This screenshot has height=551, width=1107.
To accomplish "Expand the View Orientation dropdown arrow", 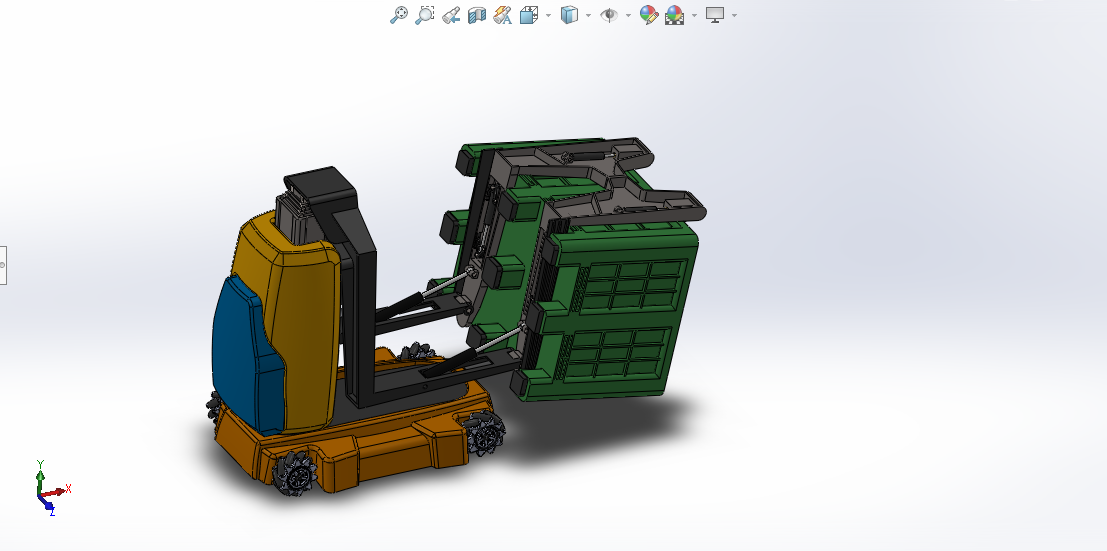I will pos(548,15).
